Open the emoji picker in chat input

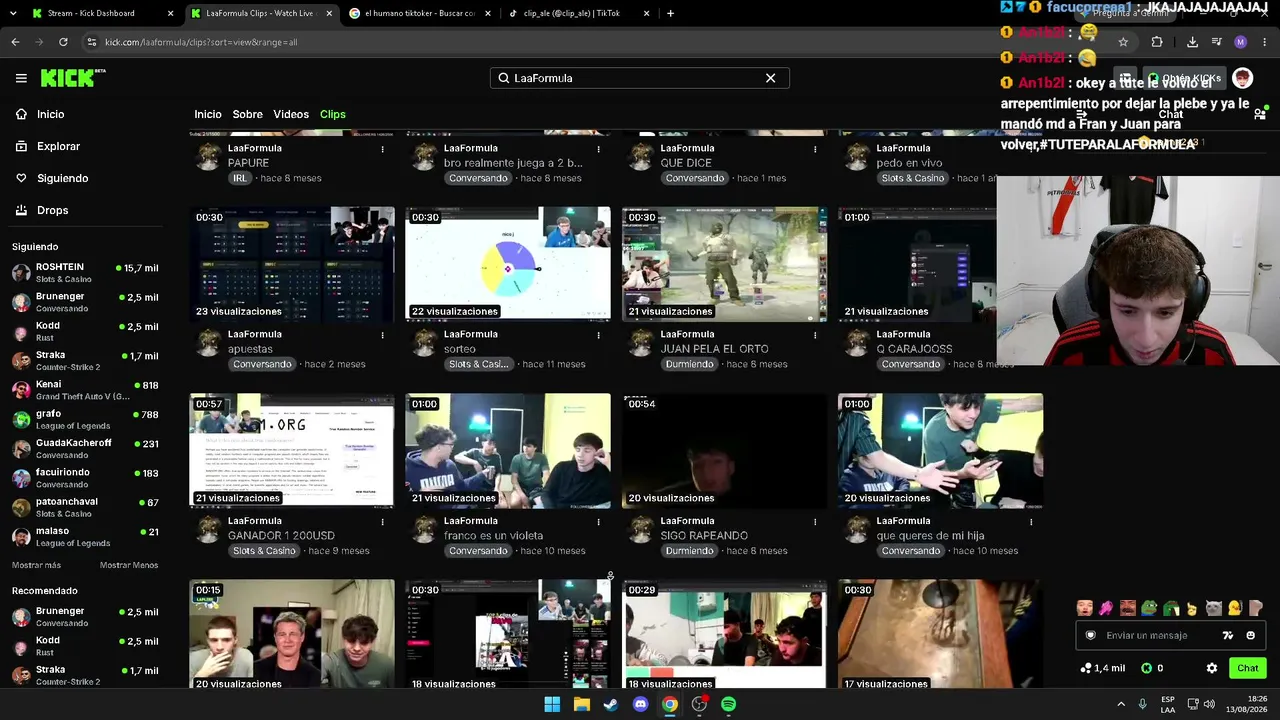pyautogui.click(x=1250, y=635)
